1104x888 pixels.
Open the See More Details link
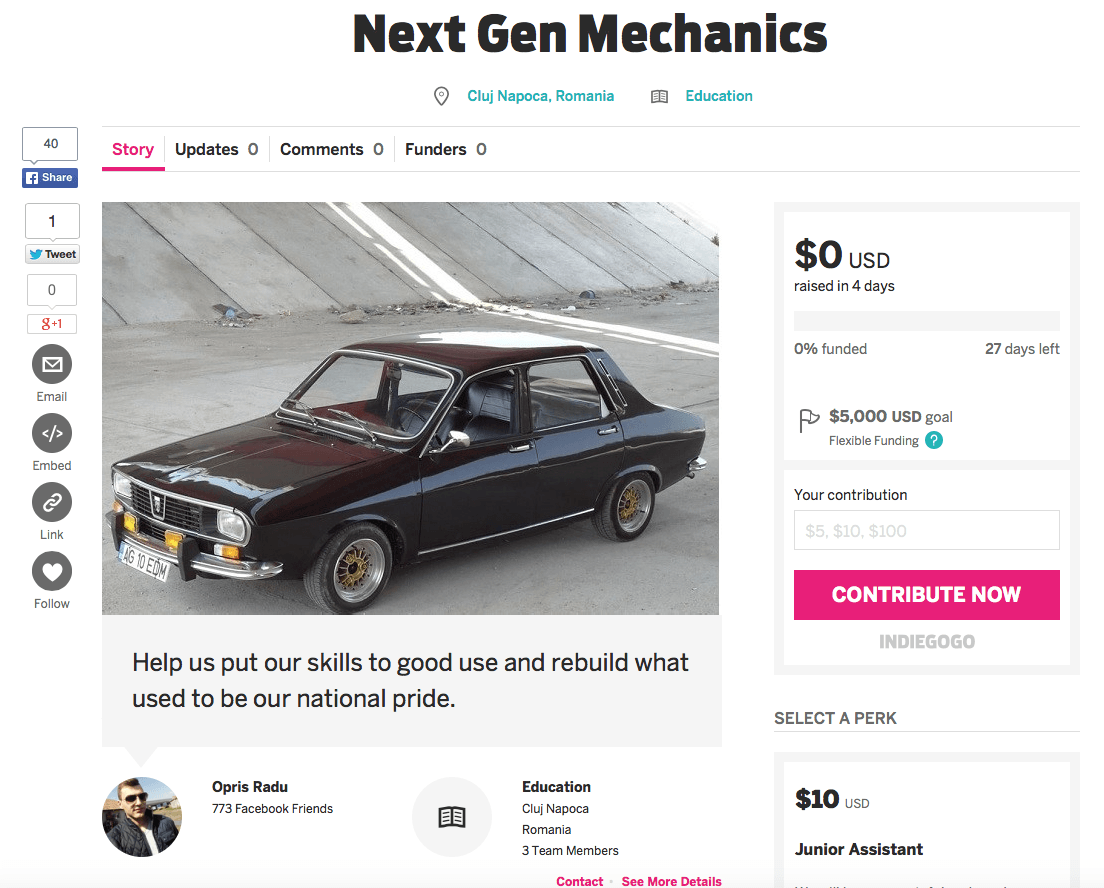671,881
